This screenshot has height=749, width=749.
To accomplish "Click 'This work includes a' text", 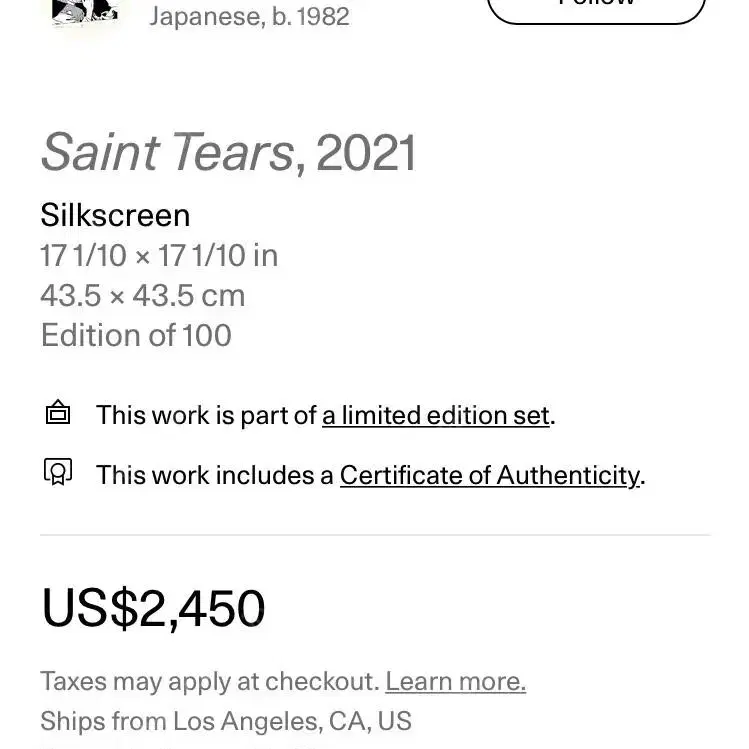I will tap(214, 475).
